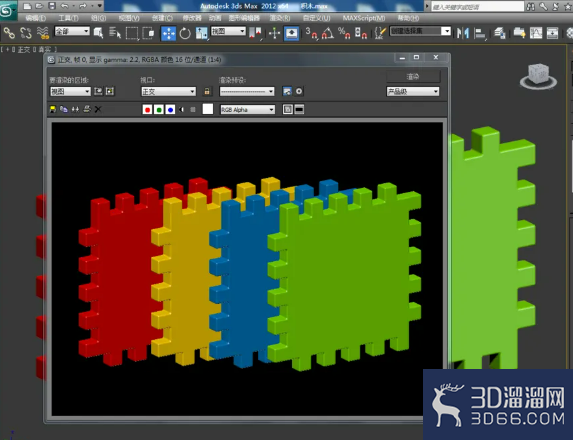Viewport: 573px width, 440px height.
Task: Open the MAXScript(M) menu
Action: 364,18
